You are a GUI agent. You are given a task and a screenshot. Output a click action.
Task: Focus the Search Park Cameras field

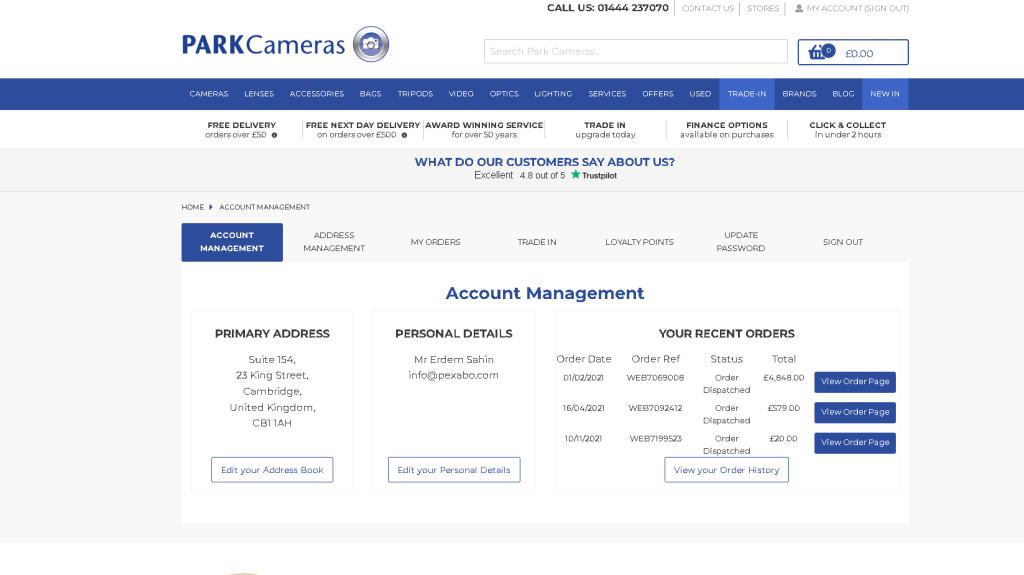(635, 52)
